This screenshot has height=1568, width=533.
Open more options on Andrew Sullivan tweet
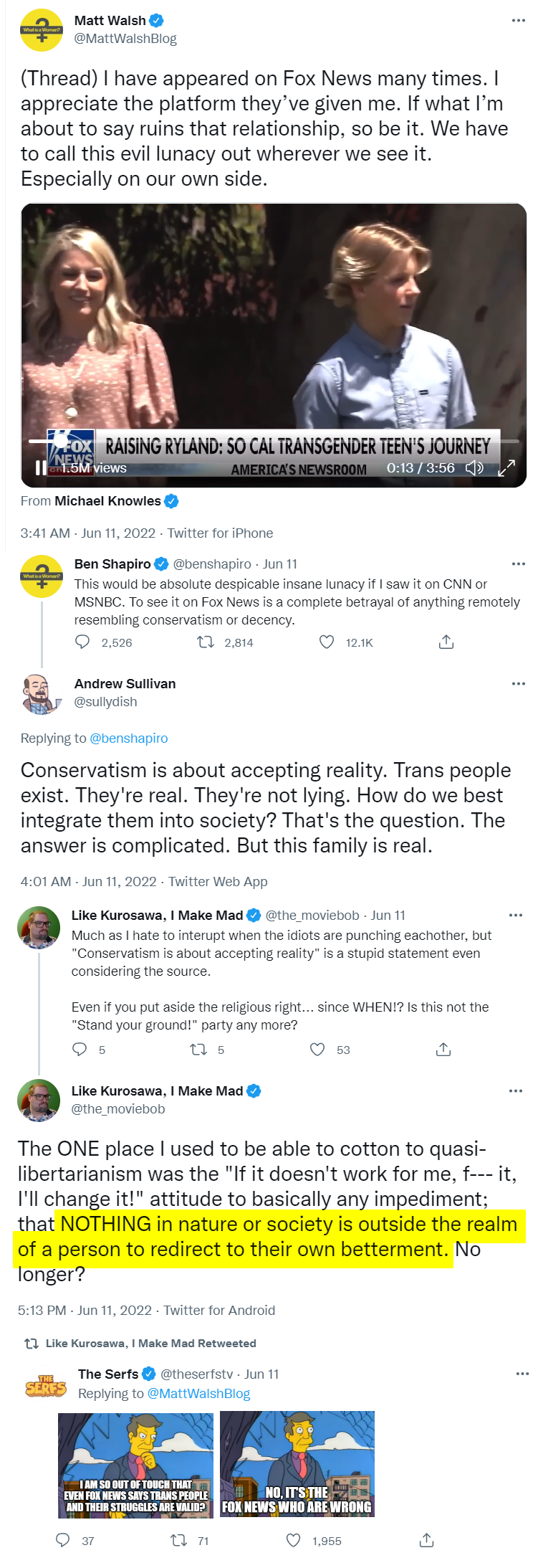[x=519, y=684]
